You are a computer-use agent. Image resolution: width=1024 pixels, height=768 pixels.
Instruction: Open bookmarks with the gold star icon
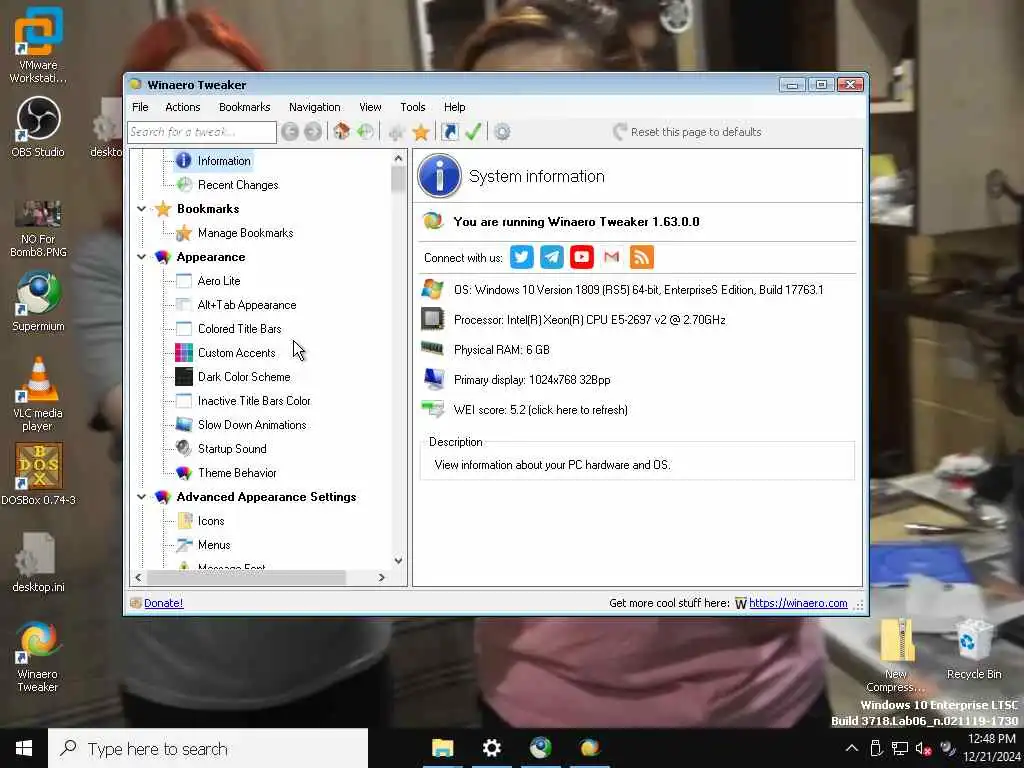(421, 133)
